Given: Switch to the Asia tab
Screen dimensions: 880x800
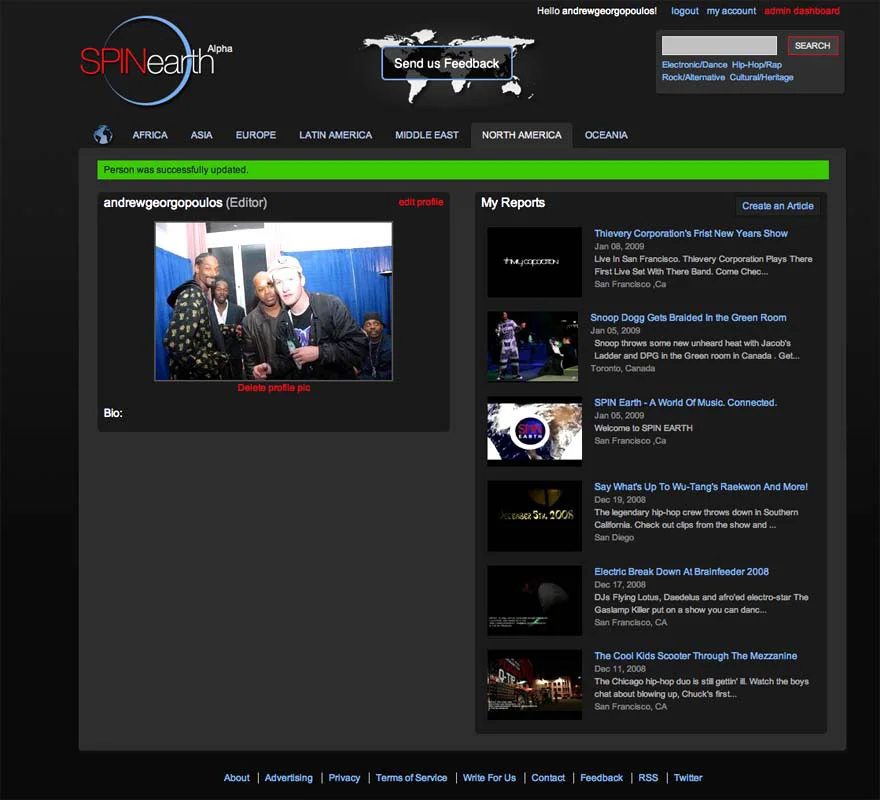Looking at the screenshot, I should [x=201, y=135].
